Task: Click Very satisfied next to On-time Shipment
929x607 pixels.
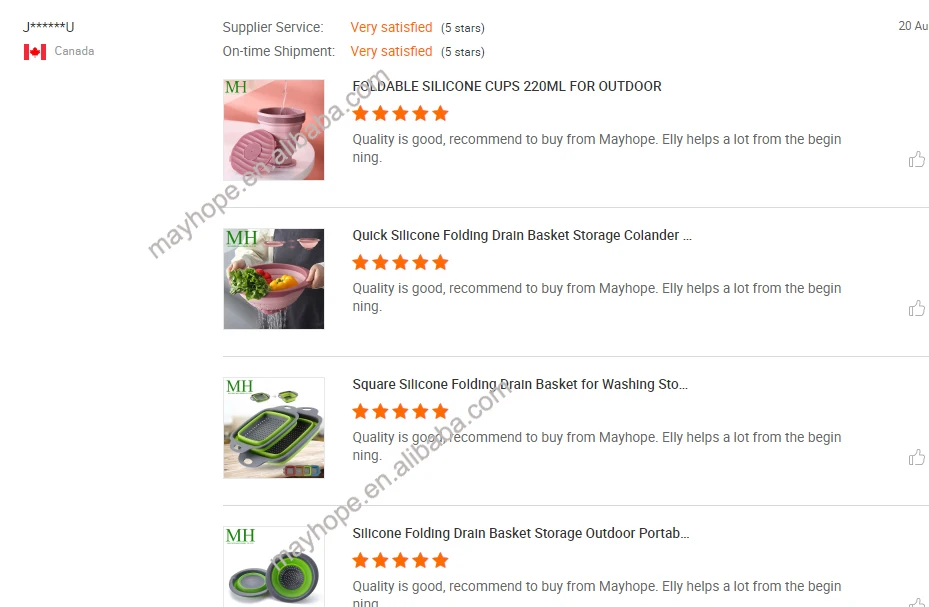Action: point(391,52)
